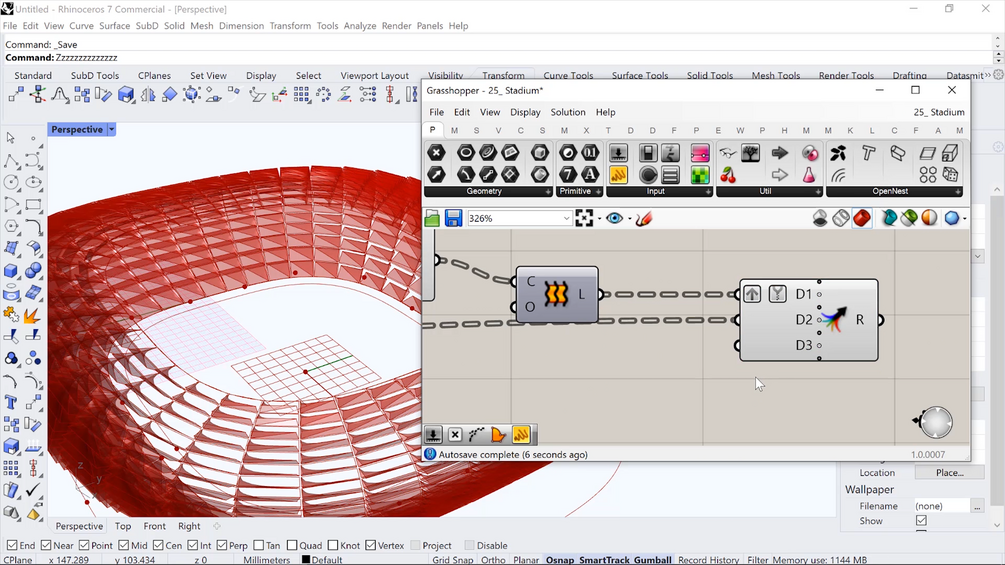Image resolution: width=1005 pixels, height=565 pixels.
Task: Select the Boolean primitive parameter icon
Action: click(x=568, y=152)
